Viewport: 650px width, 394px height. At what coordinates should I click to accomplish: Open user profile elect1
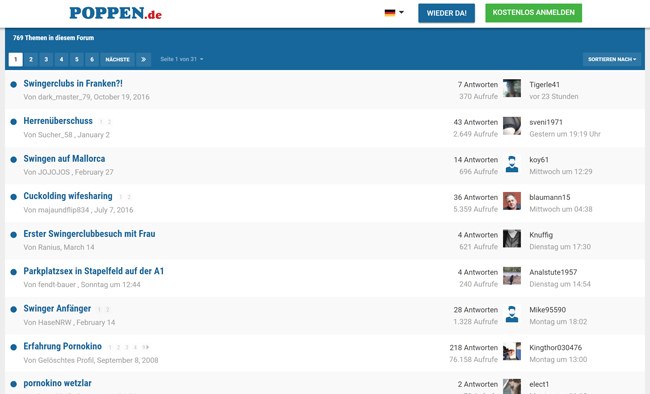(539, 384)
